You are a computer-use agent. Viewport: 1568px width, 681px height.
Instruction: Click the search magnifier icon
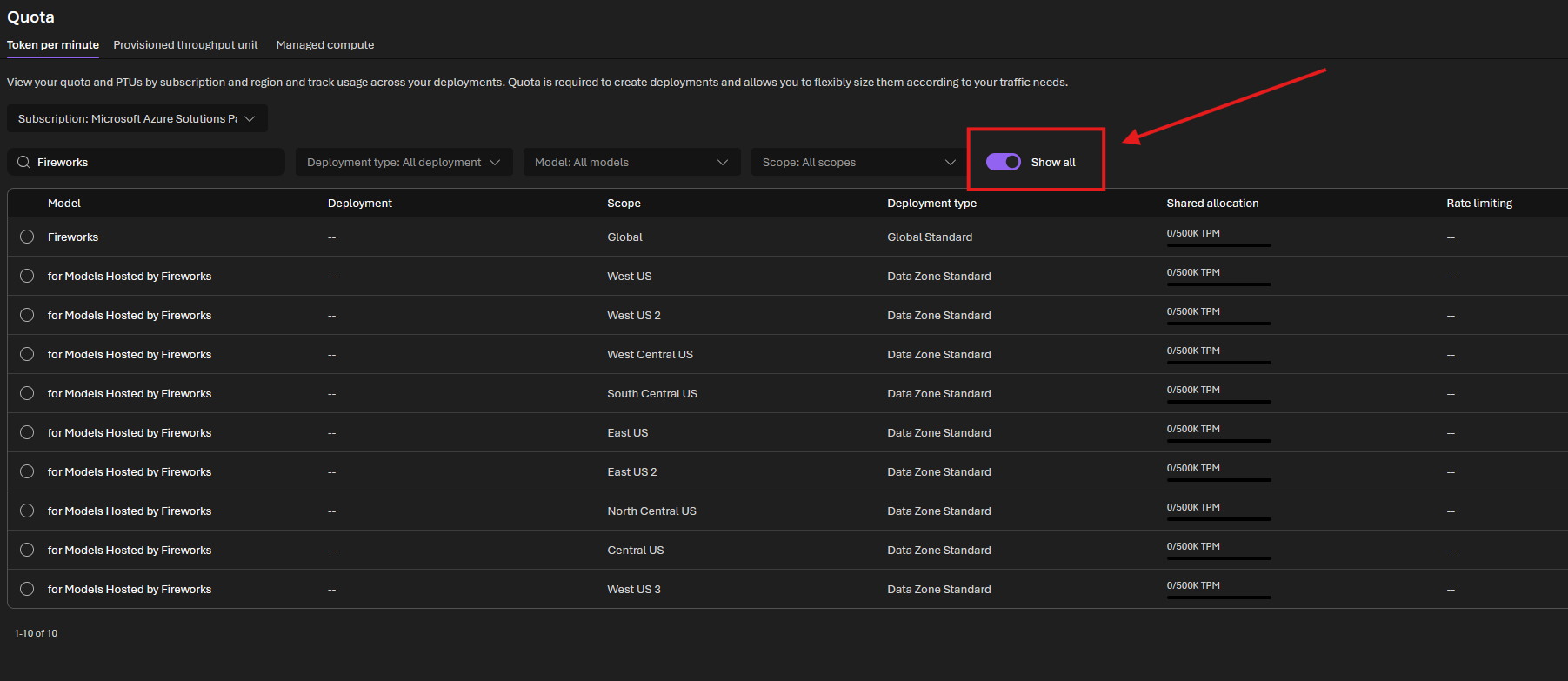(24, 163)
